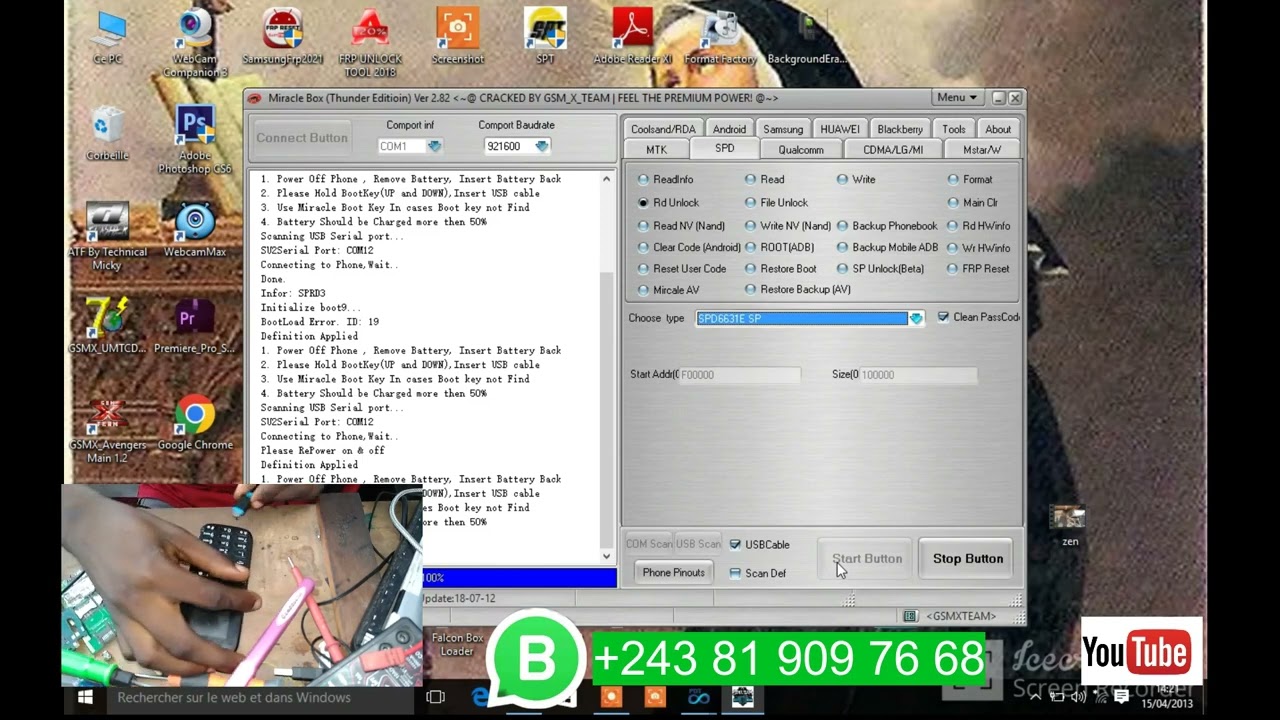Click the Stop Button

coord(968,558)
